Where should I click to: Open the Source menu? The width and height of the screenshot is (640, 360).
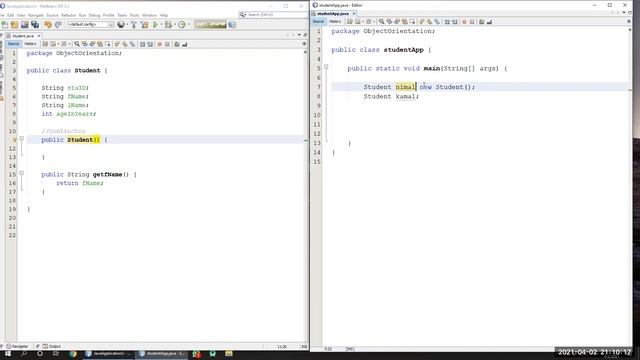pyautogui.click(x=52, y=15)
